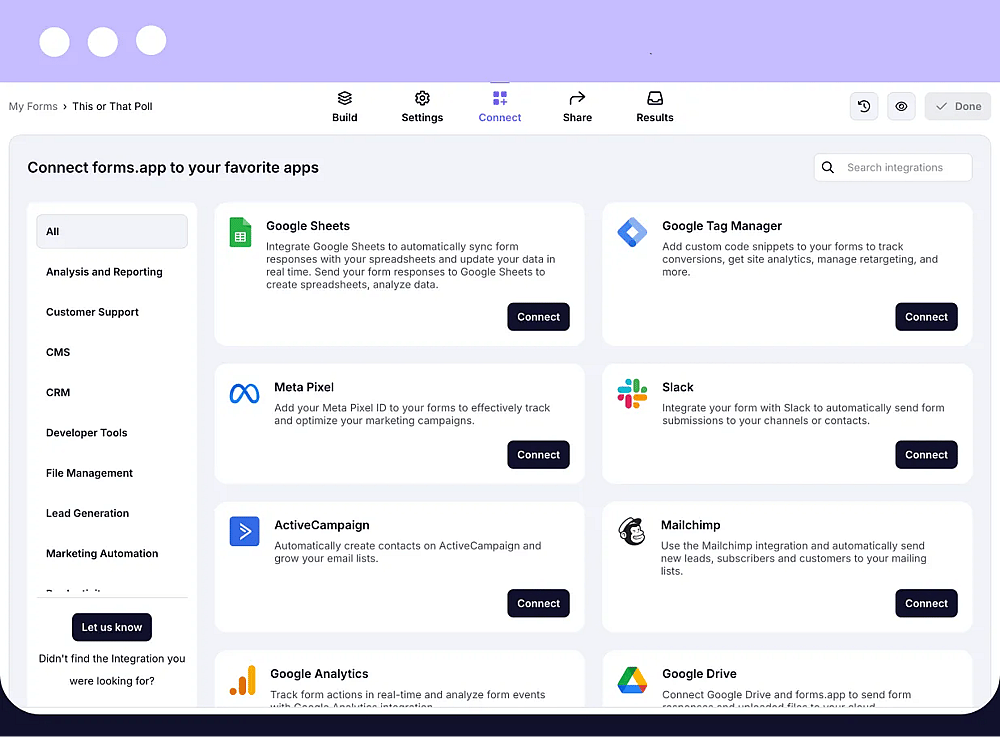Filter by Marketing Automation
The image size is (1000, 737).
(x=102, y=553)
